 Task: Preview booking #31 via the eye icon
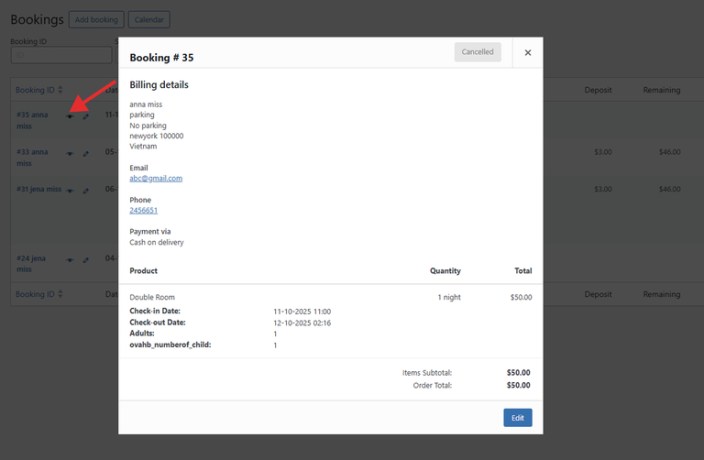click(x=69, y=190)
